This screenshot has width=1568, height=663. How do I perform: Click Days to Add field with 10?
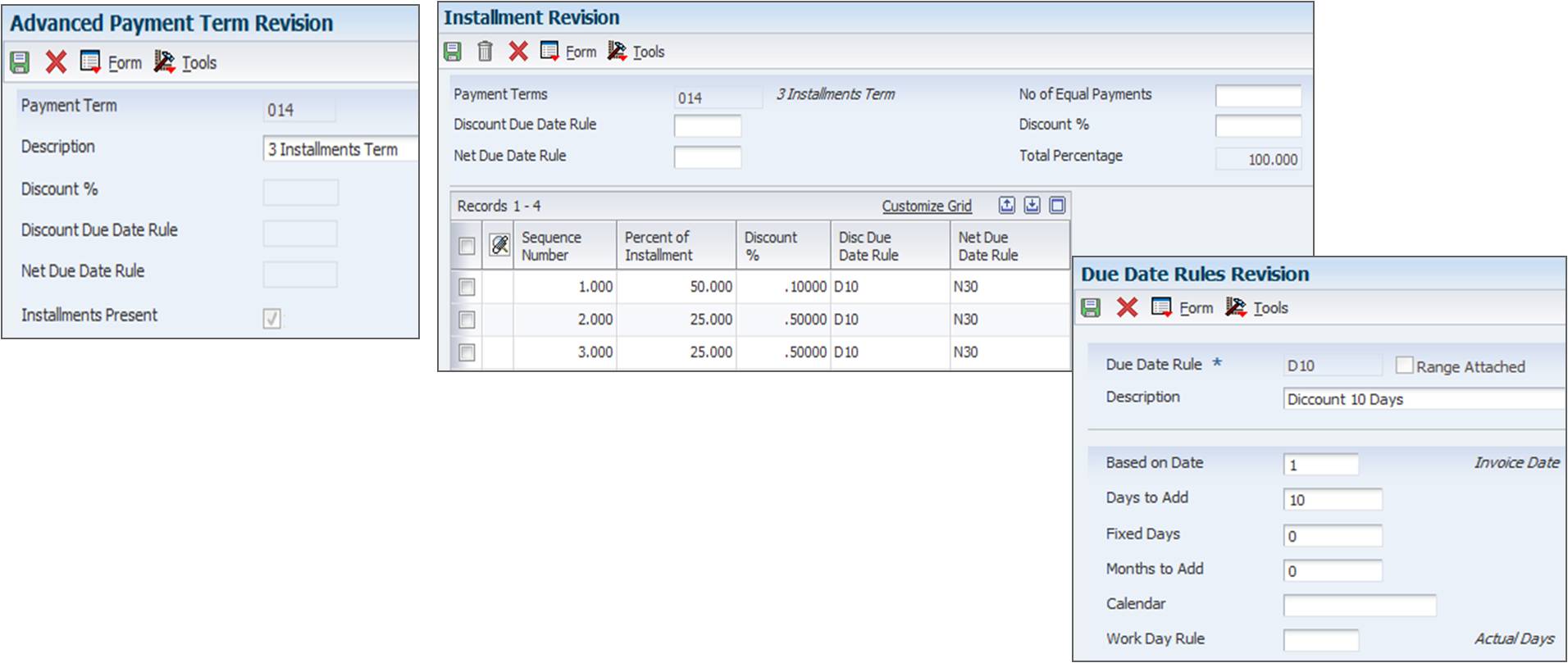click(x=1333, y=499)
